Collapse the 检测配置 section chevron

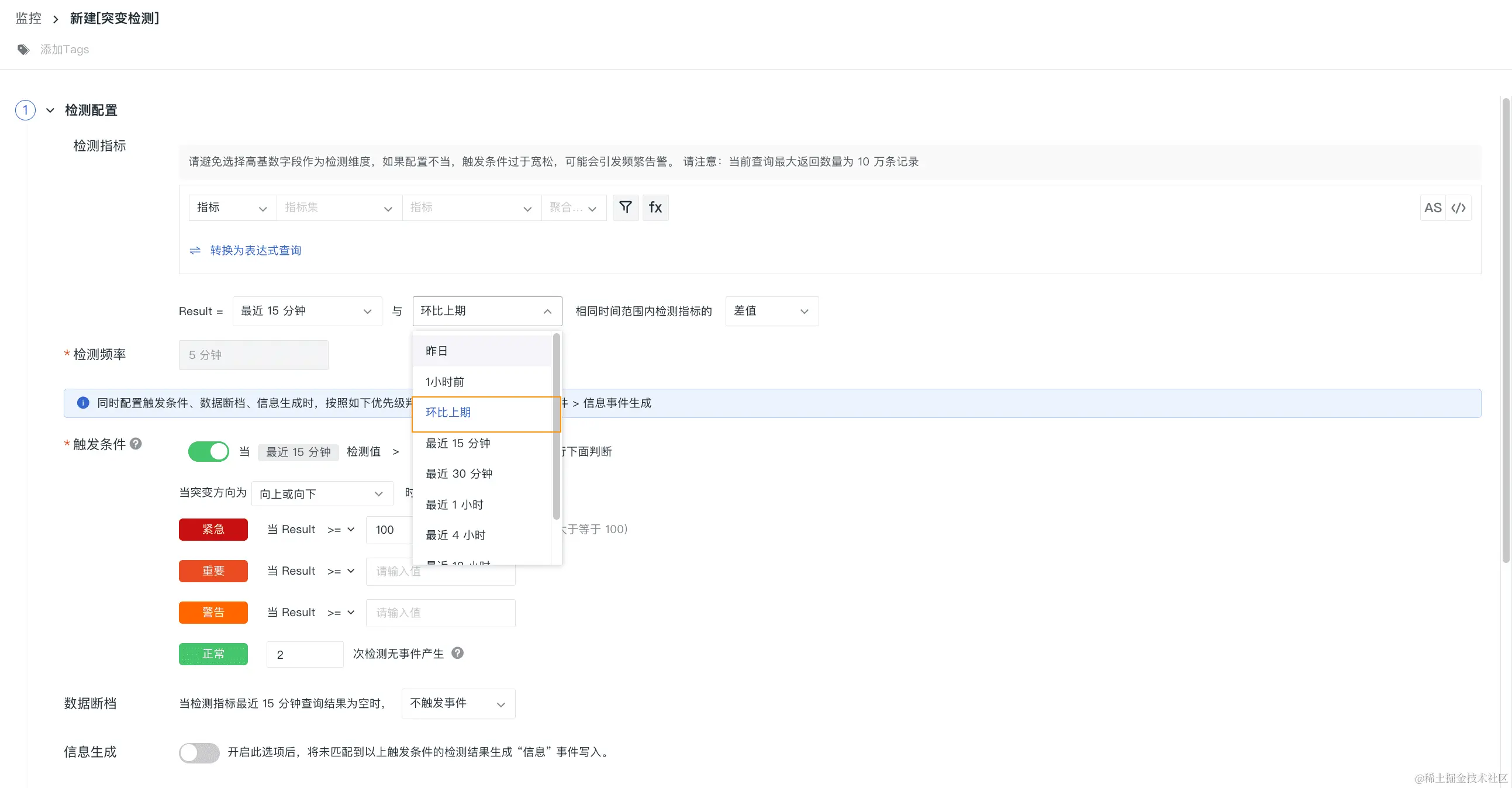point(50,110)
